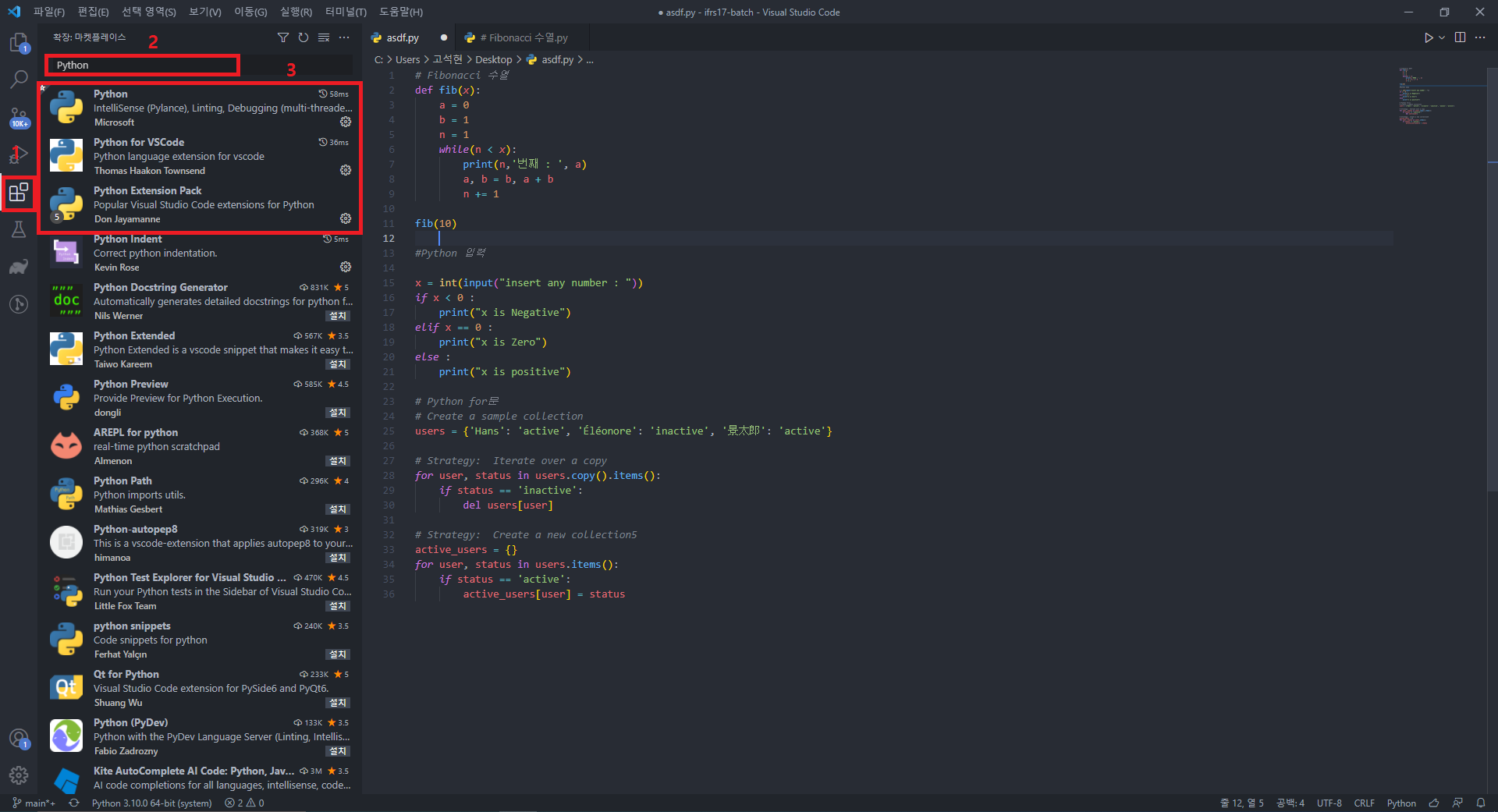
Task: Open the Search view in activity bar
Action: 19,80
